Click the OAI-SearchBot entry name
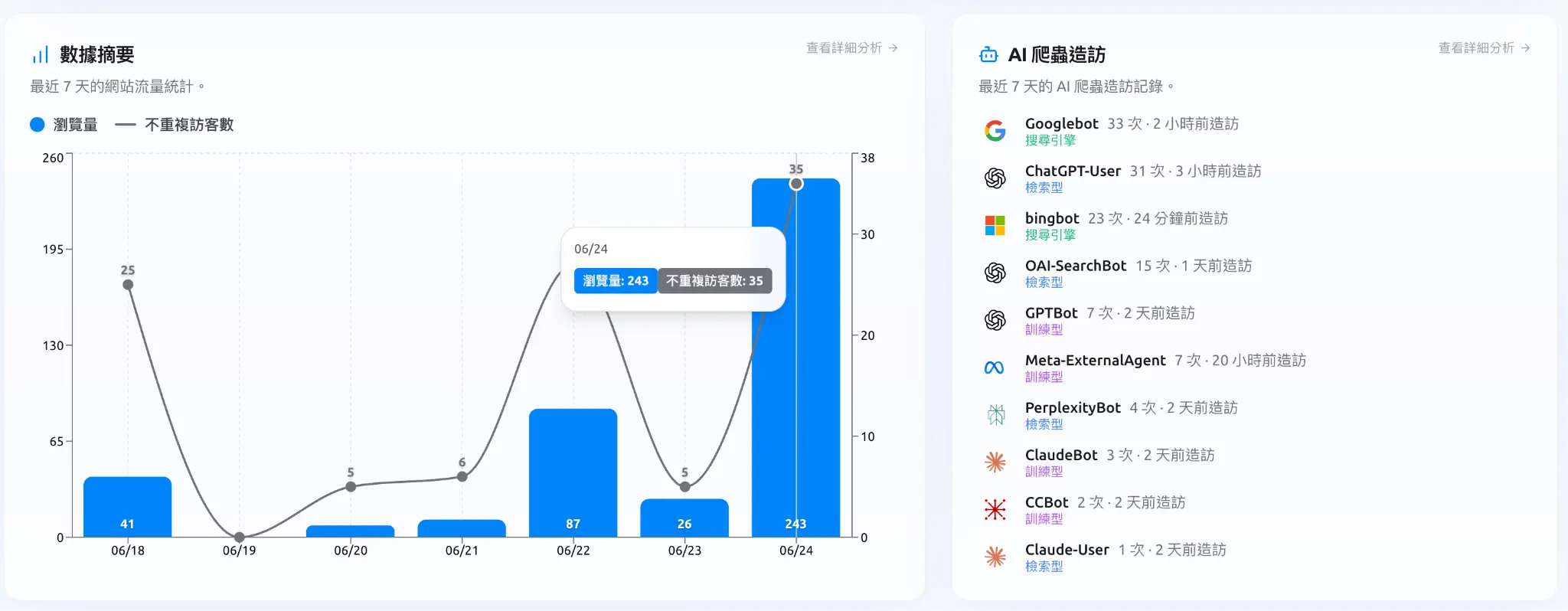Screen dimensions: 1568x611 coord(1075,266)
